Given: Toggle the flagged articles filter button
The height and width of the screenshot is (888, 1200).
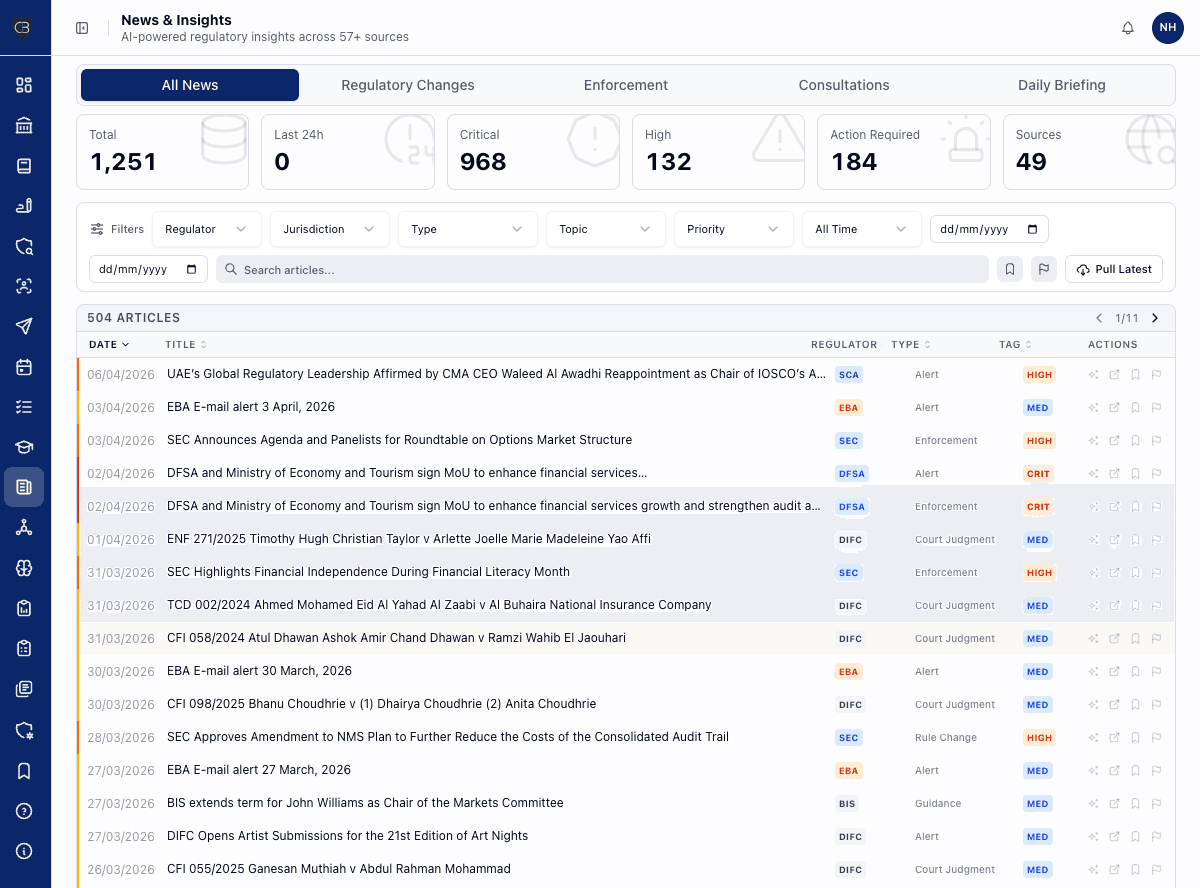Looking at the screenshot, I should pyautogui.click(x=1043, y=269).
